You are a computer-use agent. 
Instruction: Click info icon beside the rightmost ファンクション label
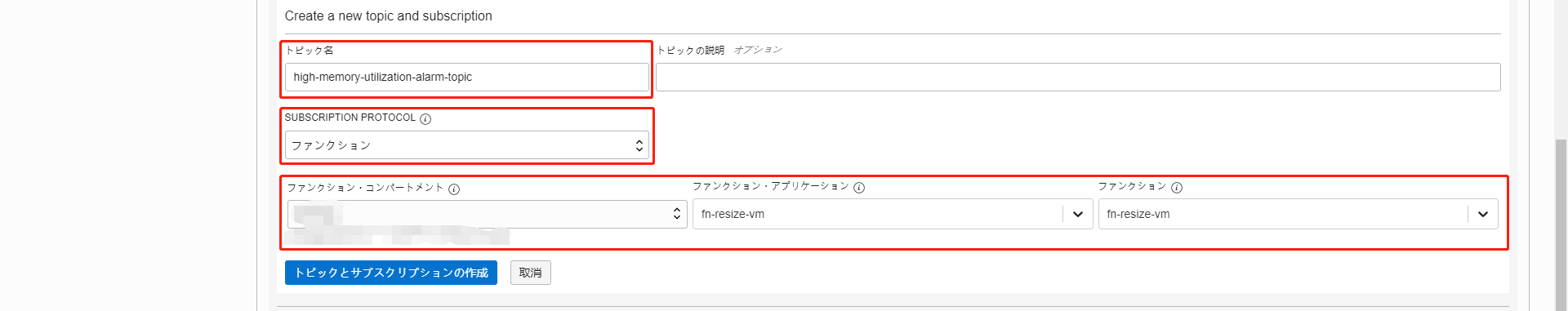1177,187
